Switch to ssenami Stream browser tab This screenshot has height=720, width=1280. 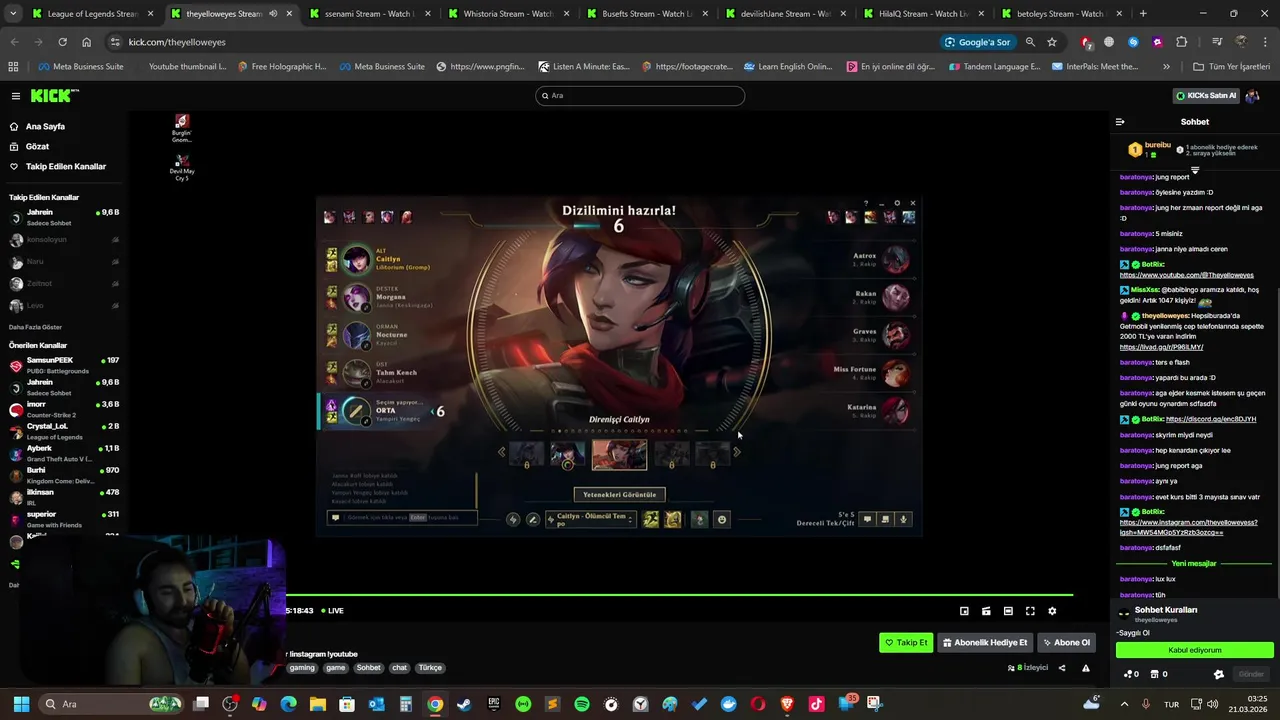tap(368, 14)
